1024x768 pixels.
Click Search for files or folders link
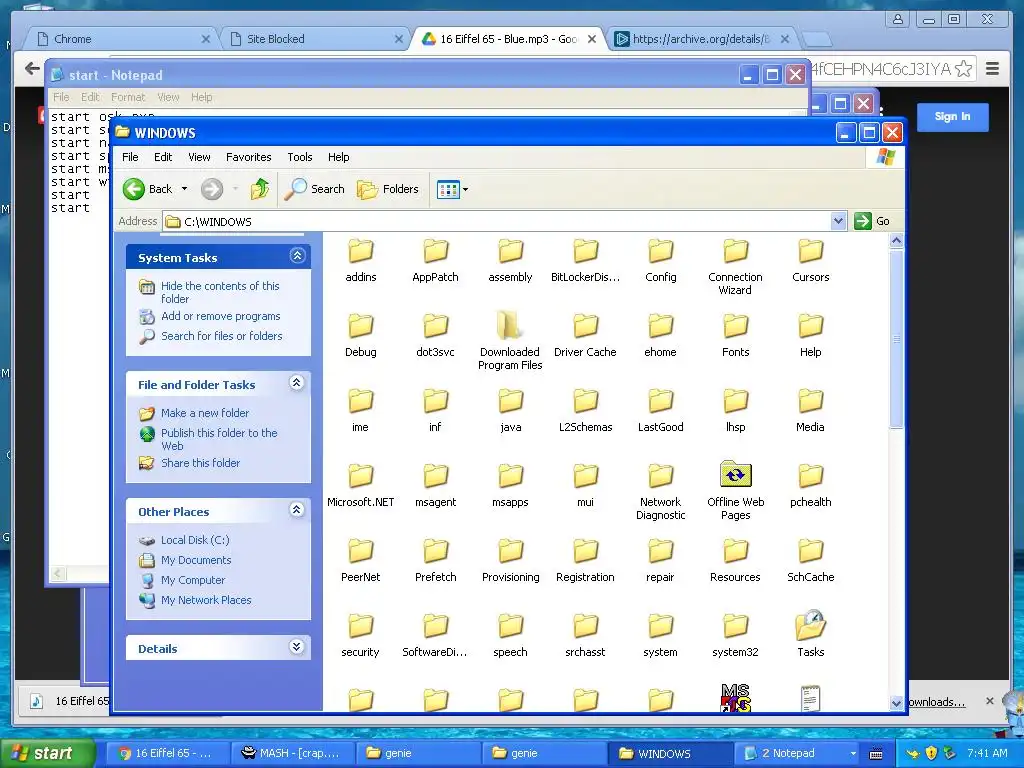221,336
